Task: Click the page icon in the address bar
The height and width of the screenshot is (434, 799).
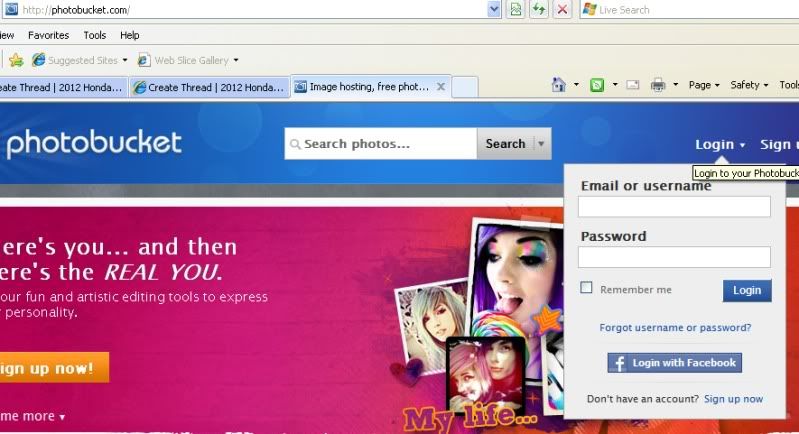Action: click(11, 9)
